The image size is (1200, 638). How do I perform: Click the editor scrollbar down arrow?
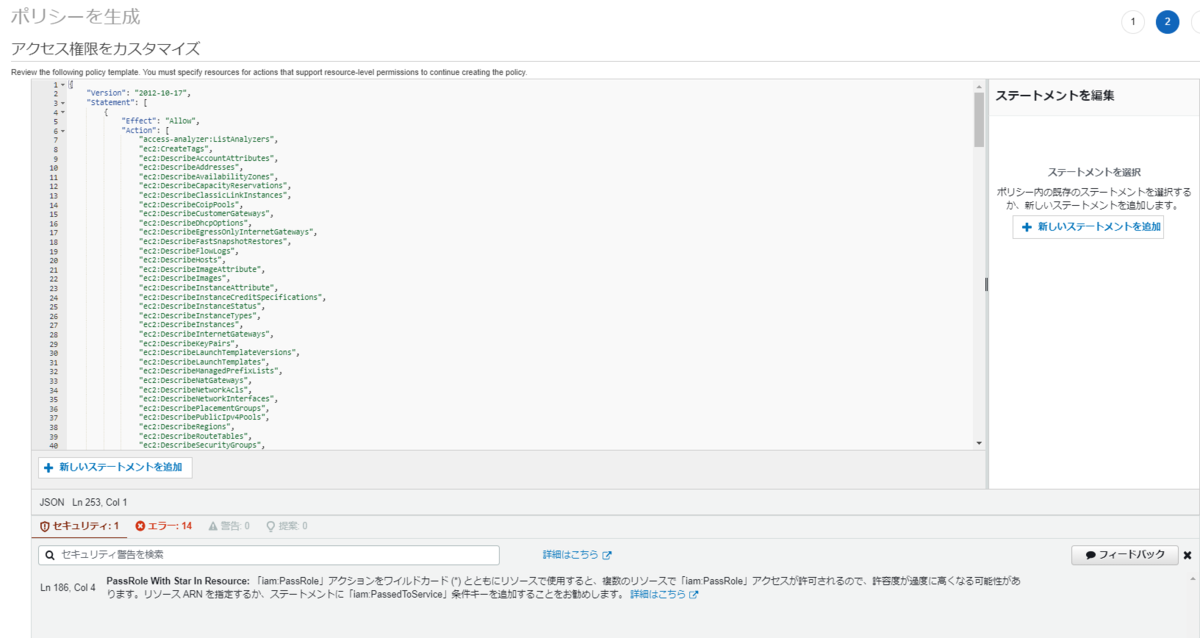click(979, 443)
